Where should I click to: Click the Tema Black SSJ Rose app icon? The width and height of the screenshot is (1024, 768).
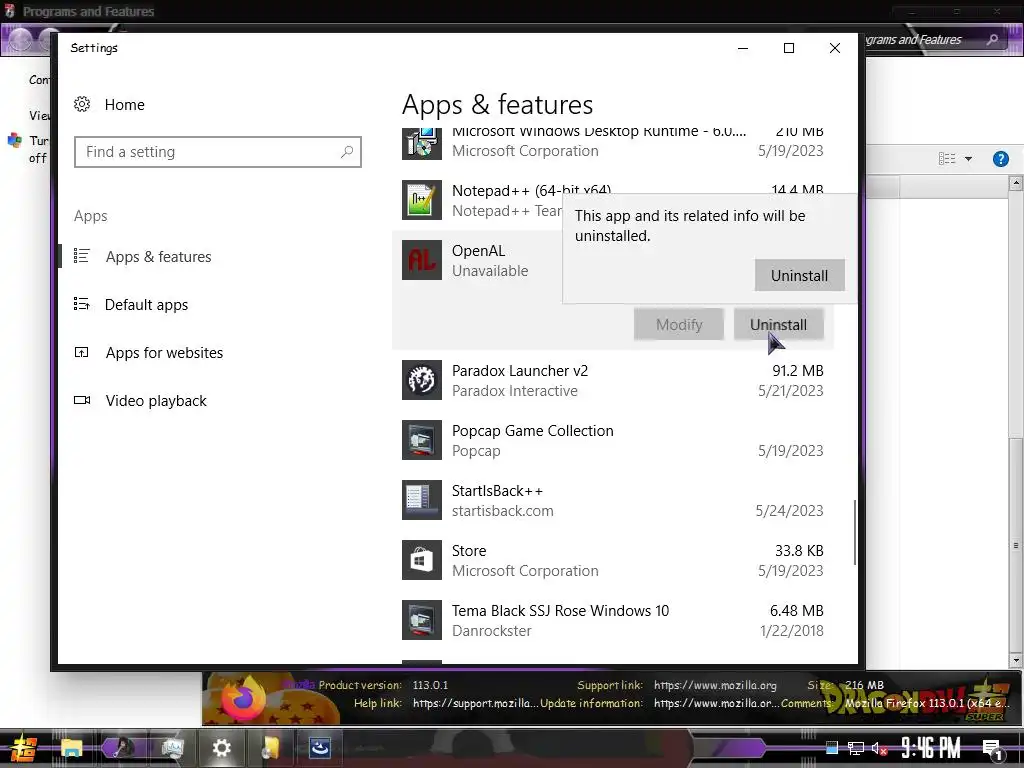point(421,620)
